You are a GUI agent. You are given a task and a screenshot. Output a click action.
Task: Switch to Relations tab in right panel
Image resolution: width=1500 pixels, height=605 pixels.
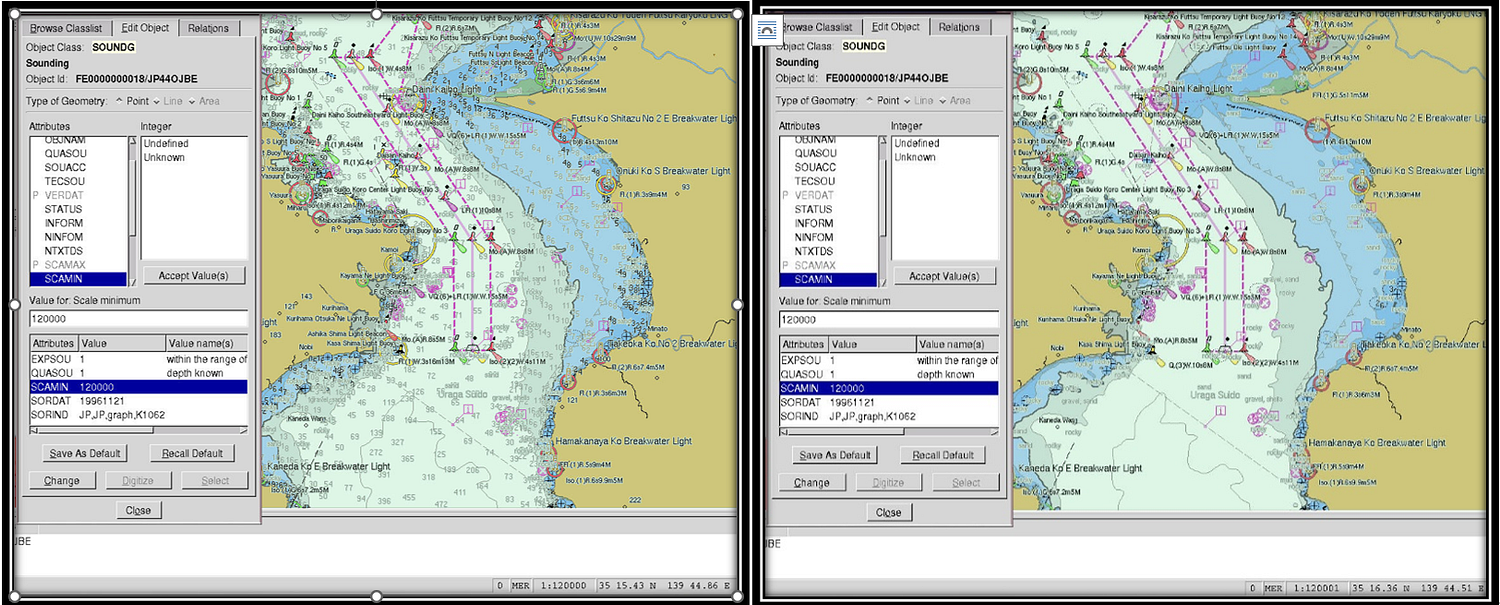pyautogui.click(x=959, y=27)
